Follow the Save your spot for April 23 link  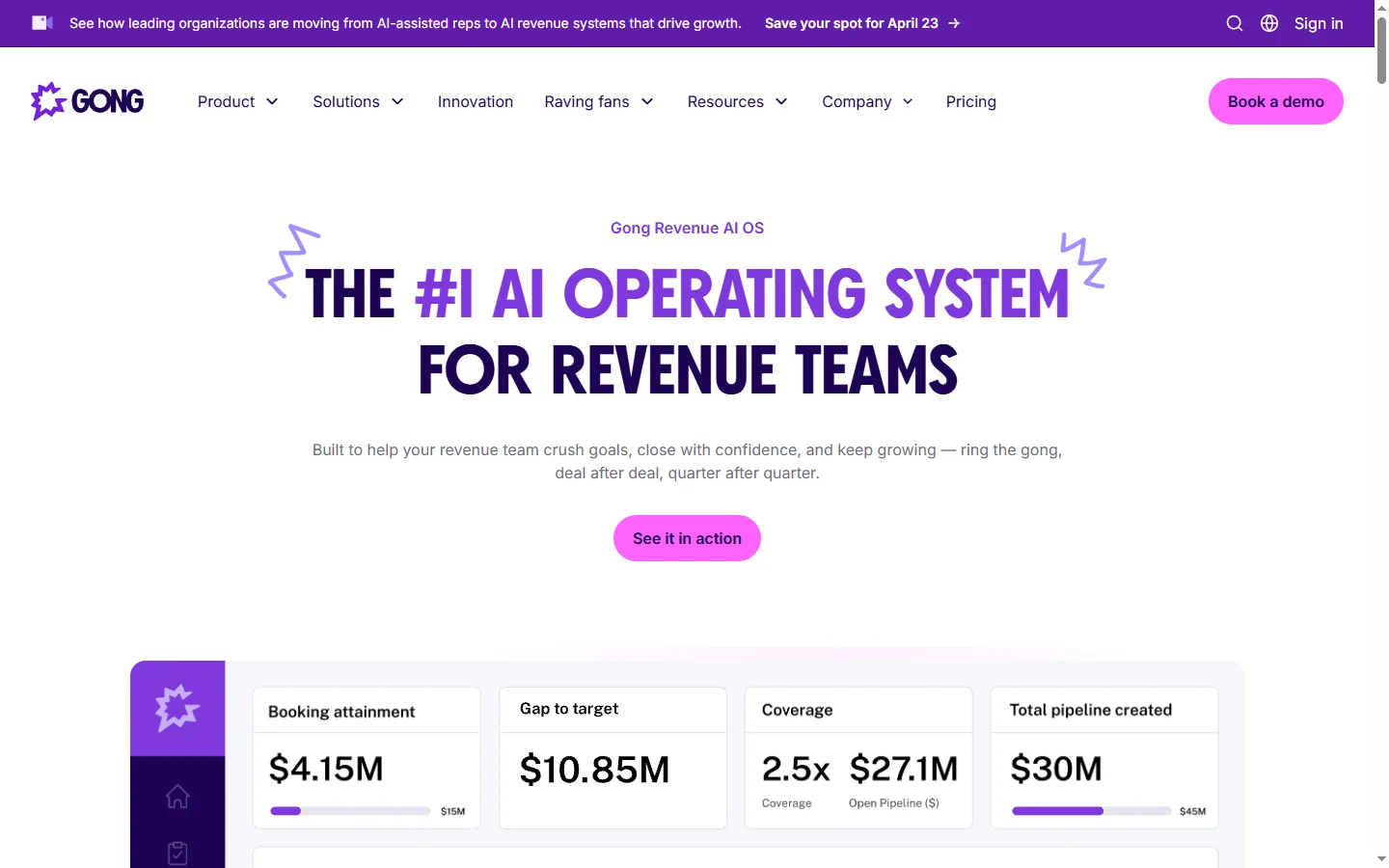click(862, 23)
